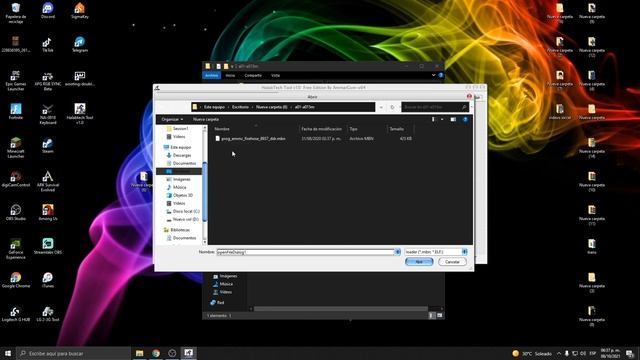Select Red in the background Explorer window

coord(218,302)
